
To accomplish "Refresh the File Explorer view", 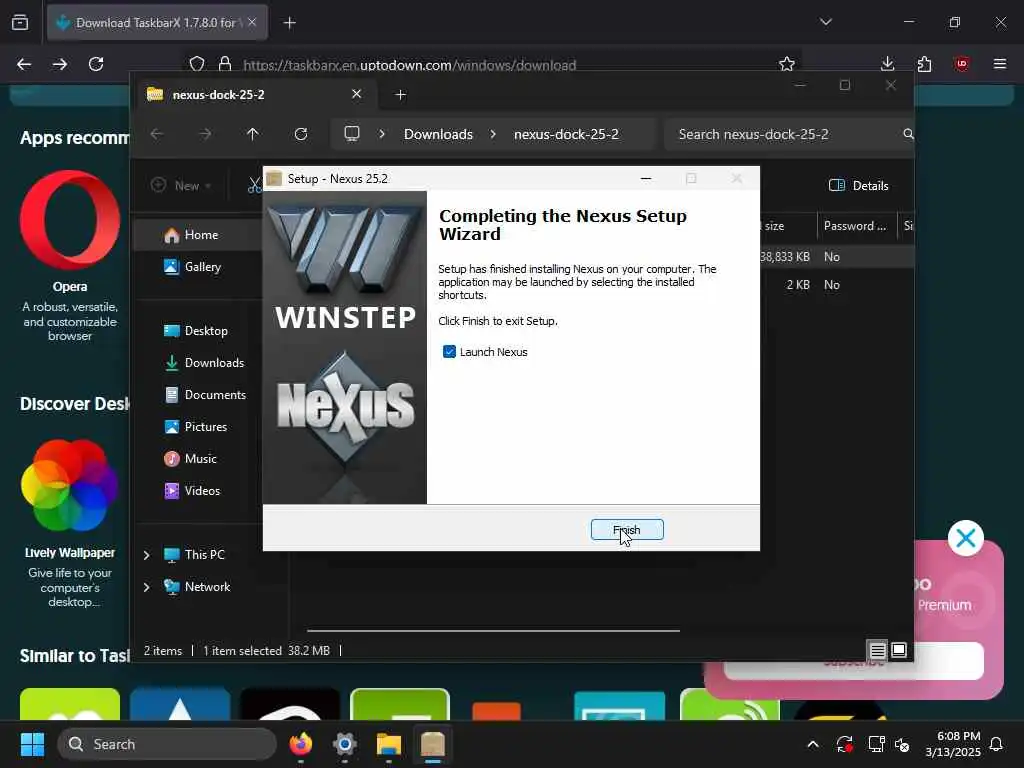I will pyautogui.click(x=301, y=134).
